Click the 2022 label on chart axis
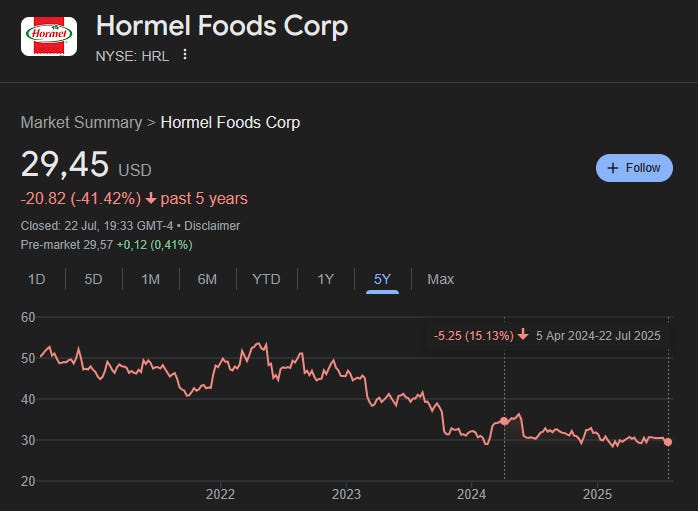The width and height of the screenshot is (698, 511). (220, 494)
